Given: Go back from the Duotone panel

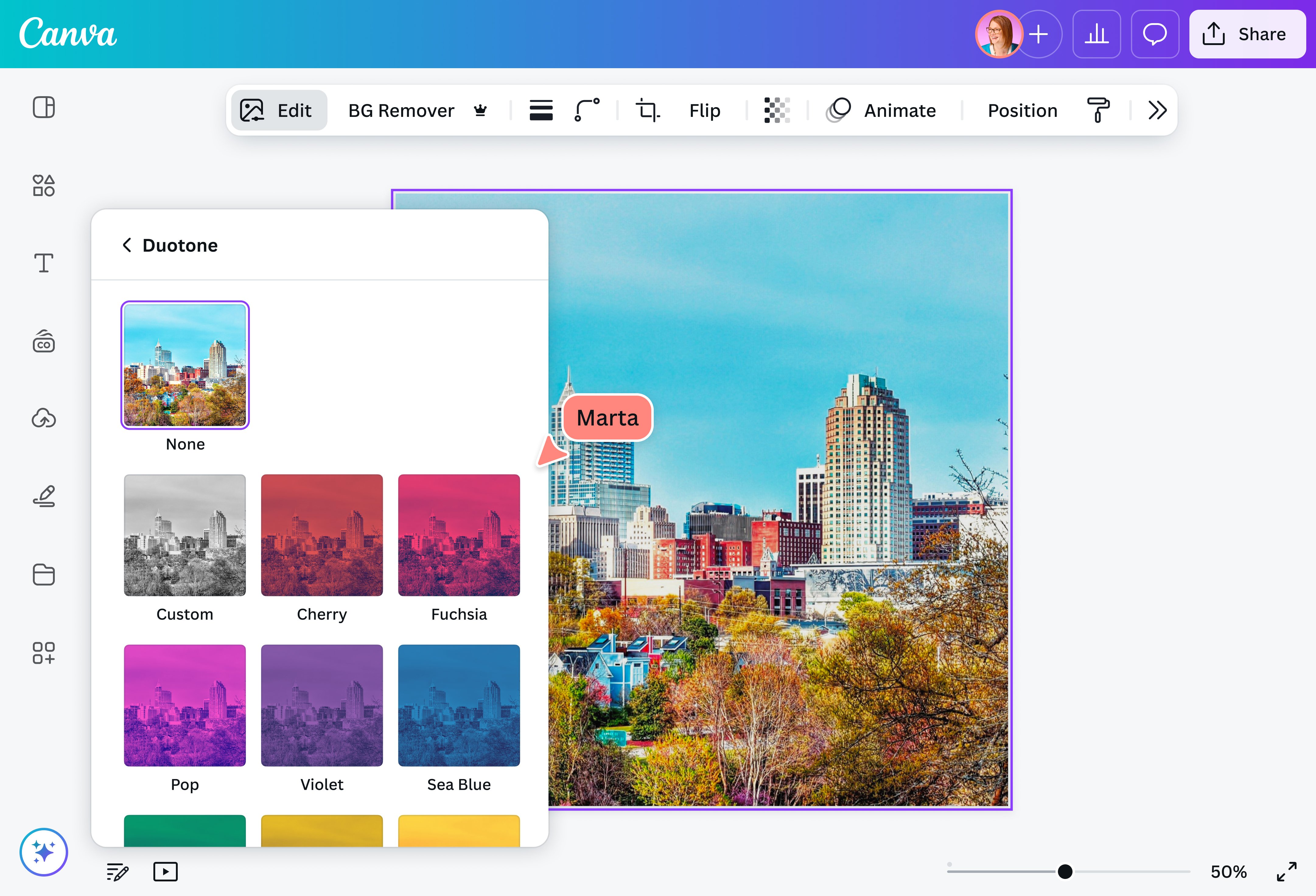Looking at the screenshot, I should [x=127, y=245].
